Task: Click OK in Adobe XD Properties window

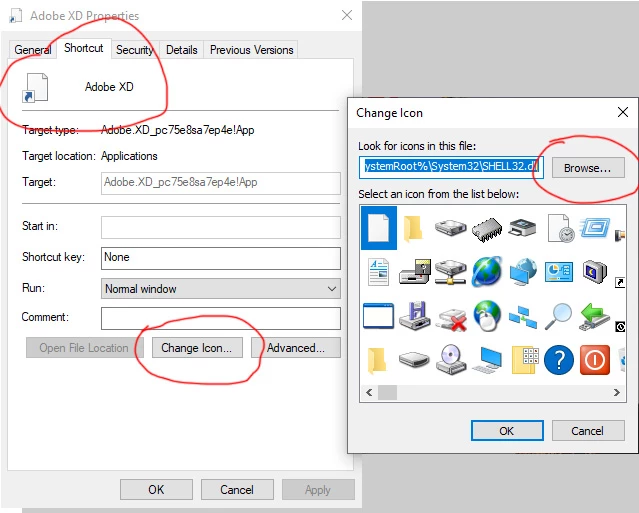Action: point(156,489)
